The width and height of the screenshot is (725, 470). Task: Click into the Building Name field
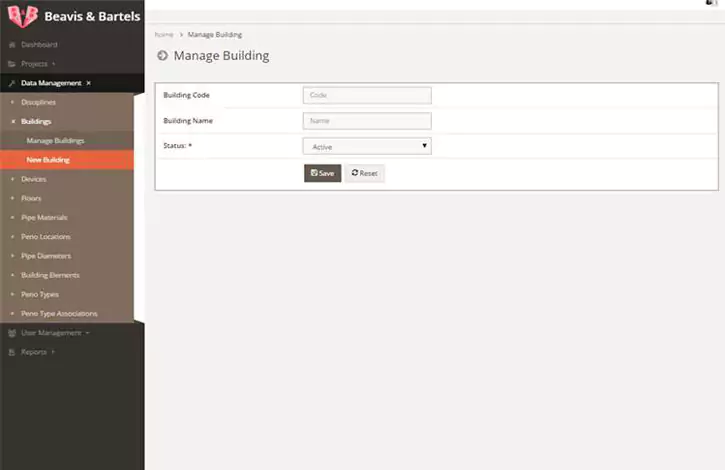[x=366, y=121]
